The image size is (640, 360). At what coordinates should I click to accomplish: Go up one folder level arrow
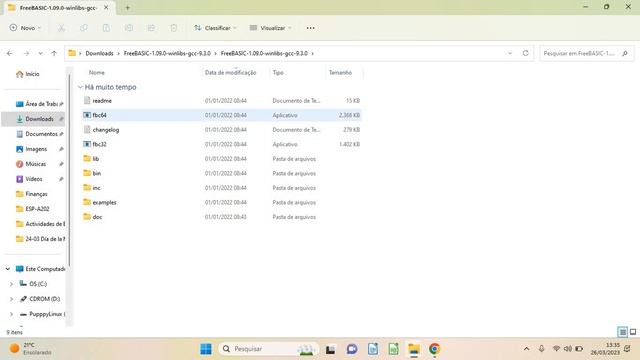pos(54,53)
